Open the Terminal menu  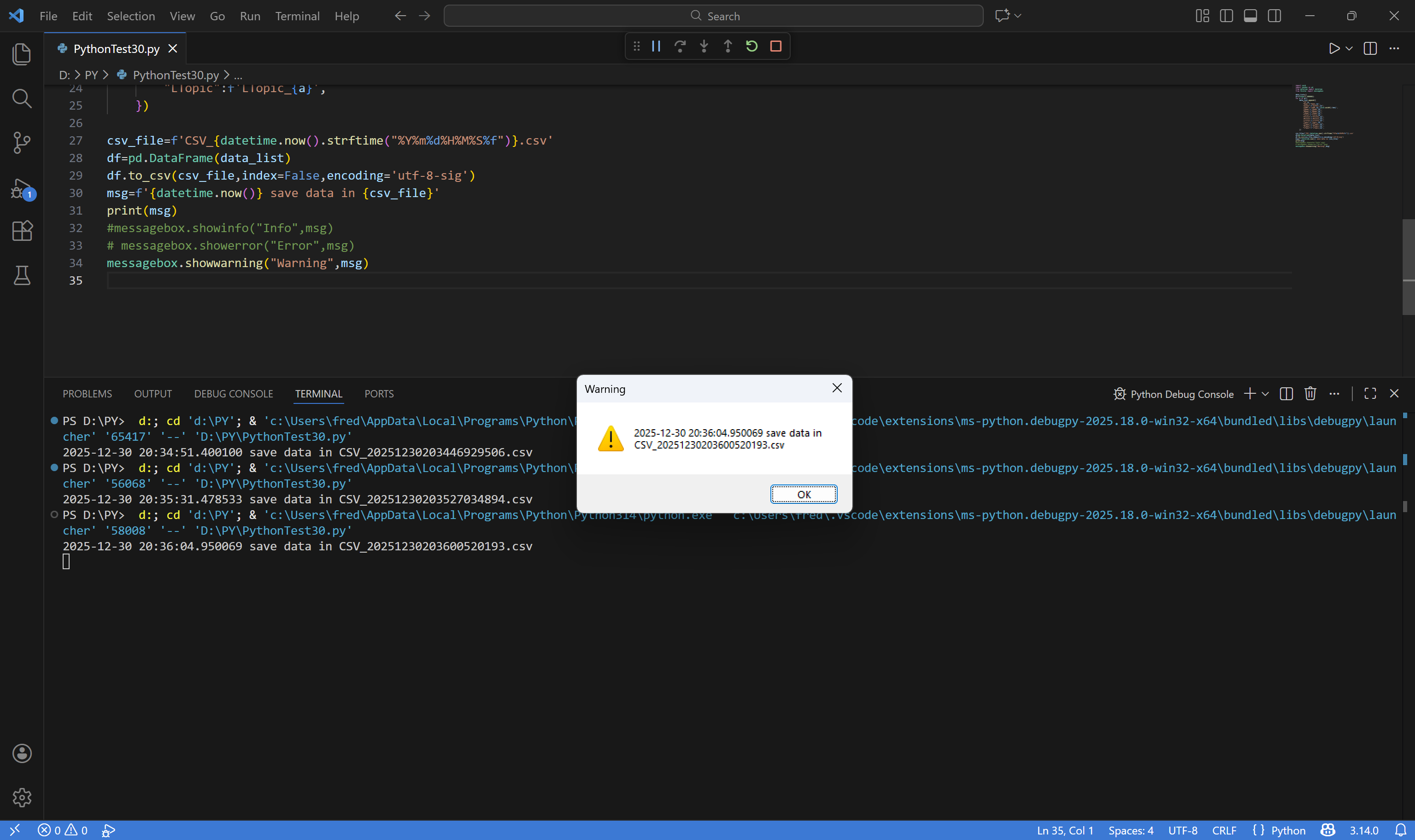tap(297, 16)
